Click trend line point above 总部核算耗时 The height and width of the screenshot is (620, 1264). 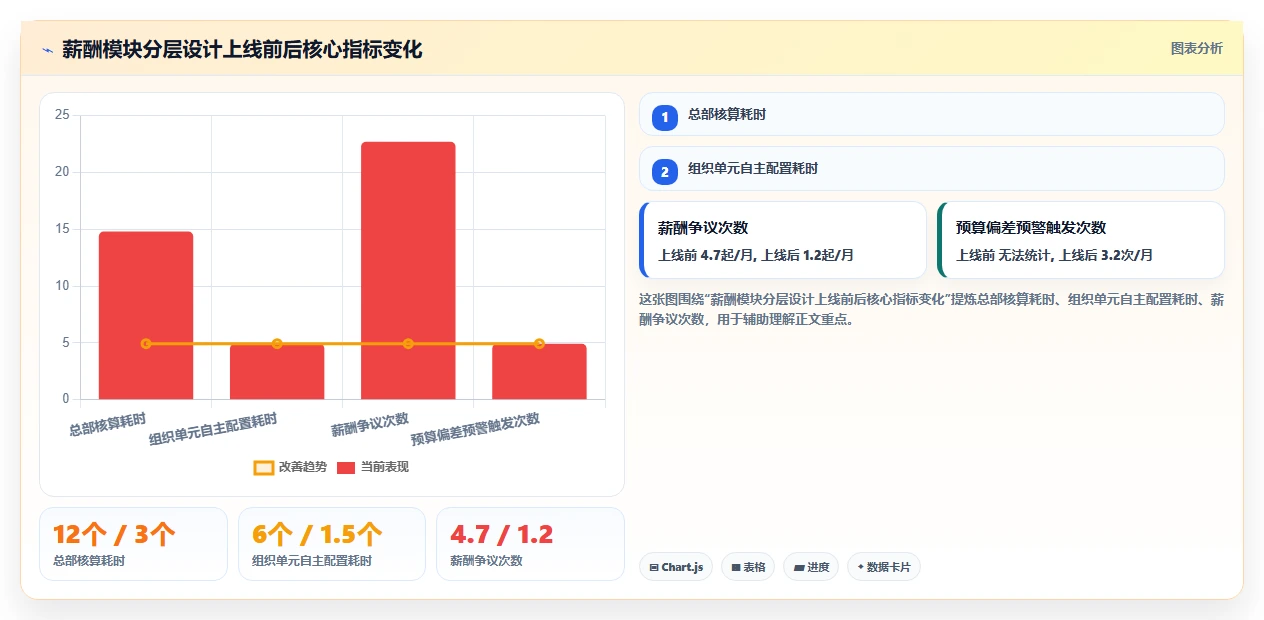(146, 344)
